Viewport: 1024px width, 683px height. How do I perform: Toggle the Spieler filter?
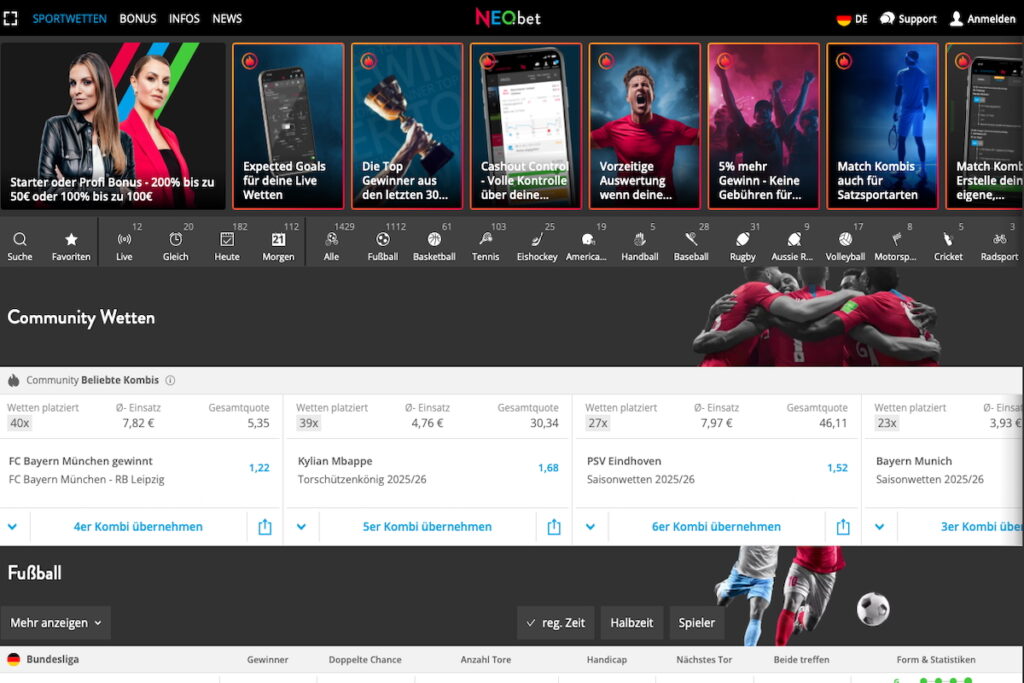697,623
